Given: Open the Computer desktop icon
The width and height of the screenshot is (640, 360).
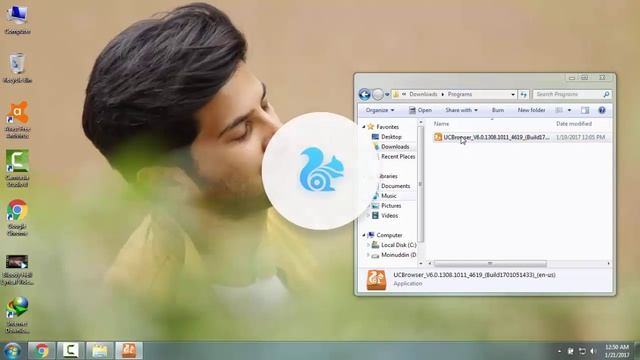Looking at the screenshot, I should pyautogui.click(x=17, y=19).
